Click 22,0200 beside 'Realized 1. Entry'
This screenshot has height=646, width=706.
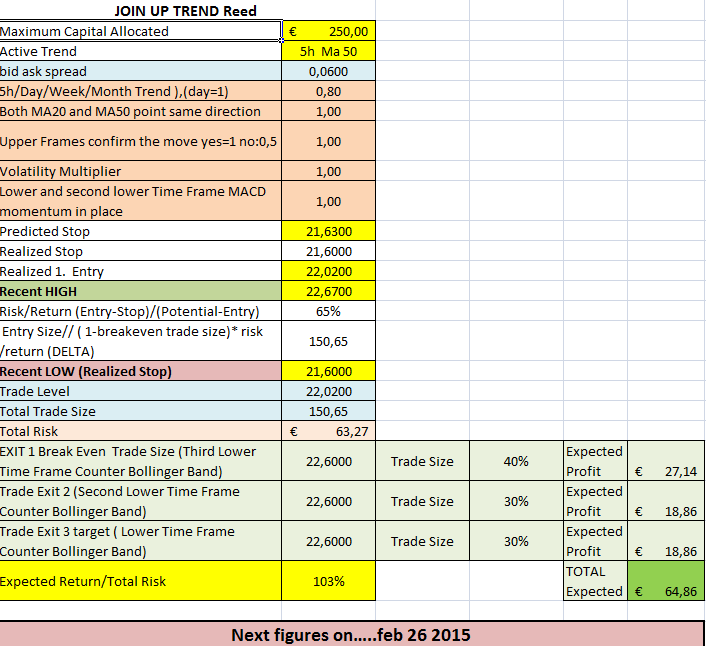click(x=328, y=271)
